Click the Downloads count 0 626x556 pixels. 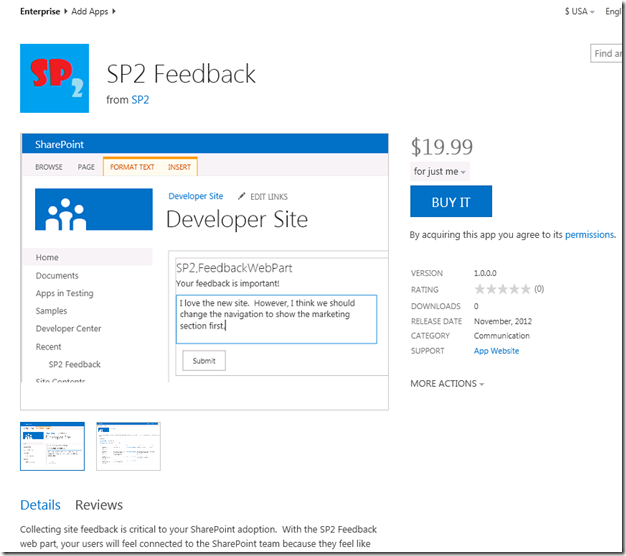coord(476,306)
